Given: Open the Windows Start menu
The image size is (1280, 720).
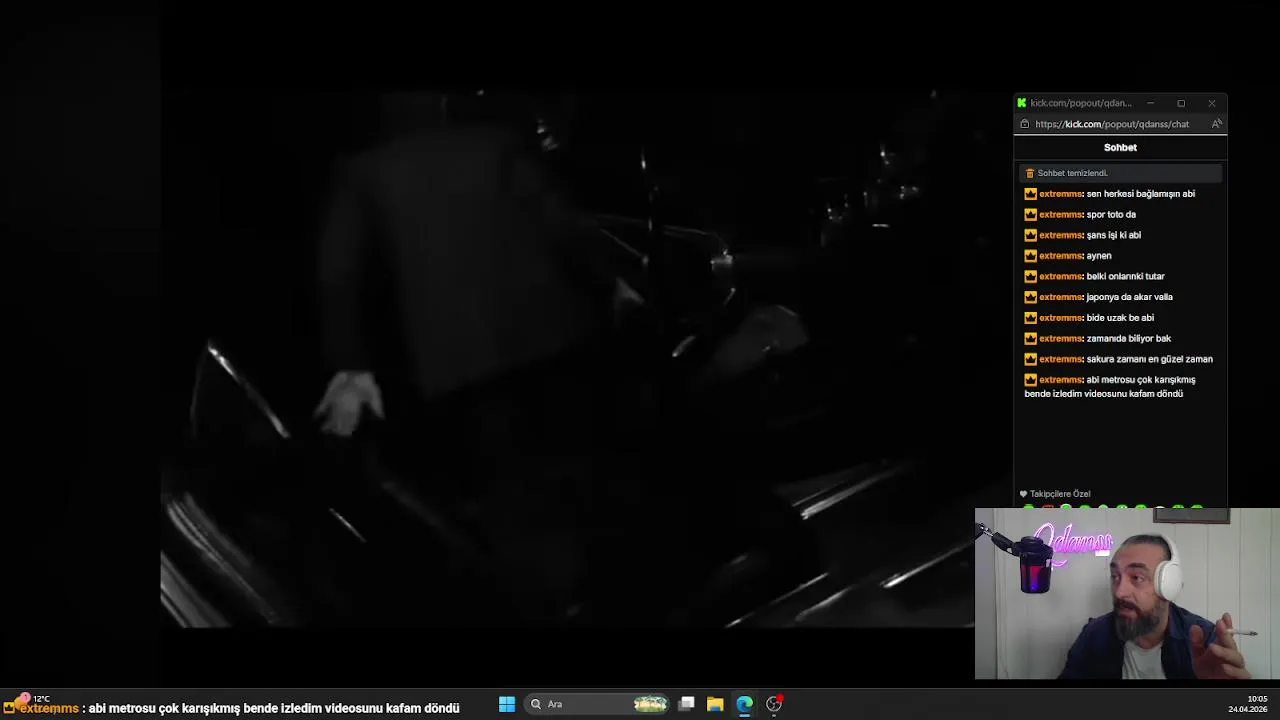Looking at the screenshot, I should pos(507,704).
